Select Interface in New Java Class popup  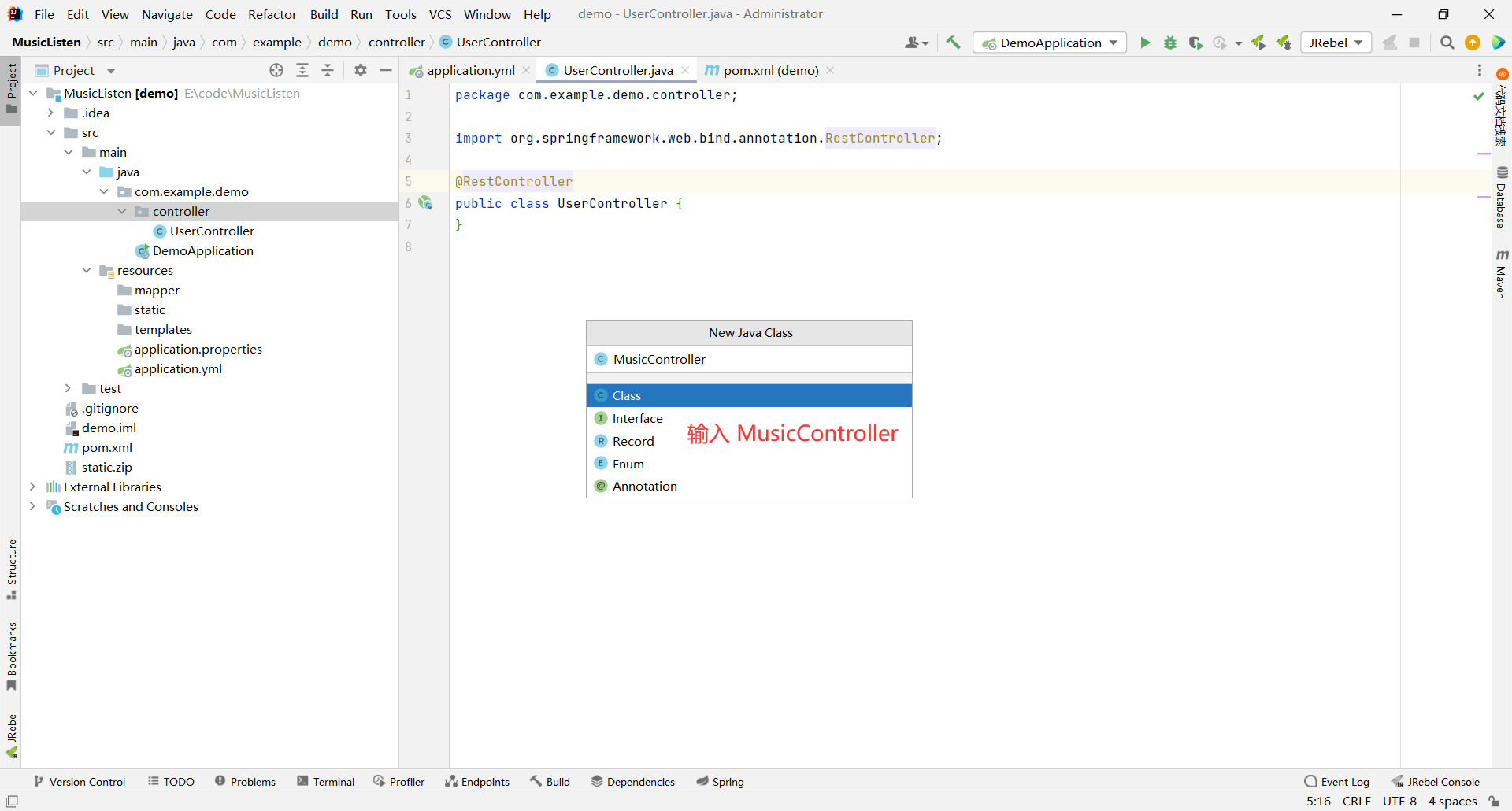click(x=749, y=418)
